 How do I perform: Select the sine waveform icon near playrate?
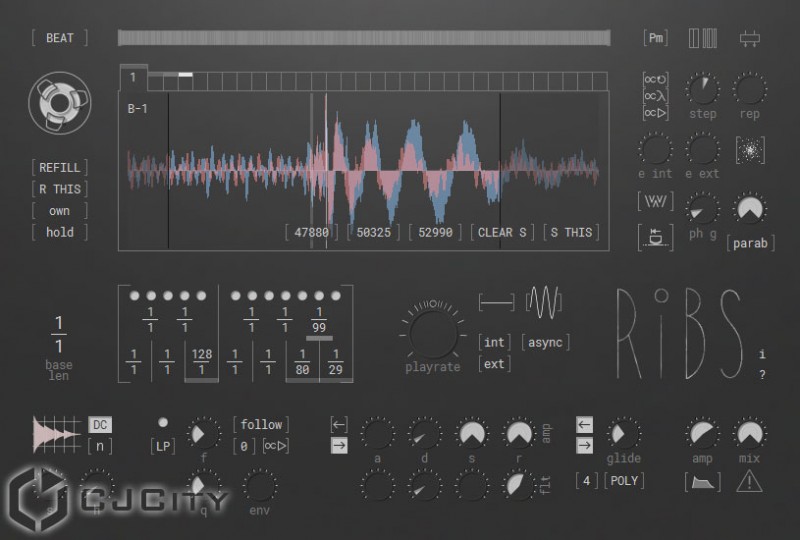point(545,300)
